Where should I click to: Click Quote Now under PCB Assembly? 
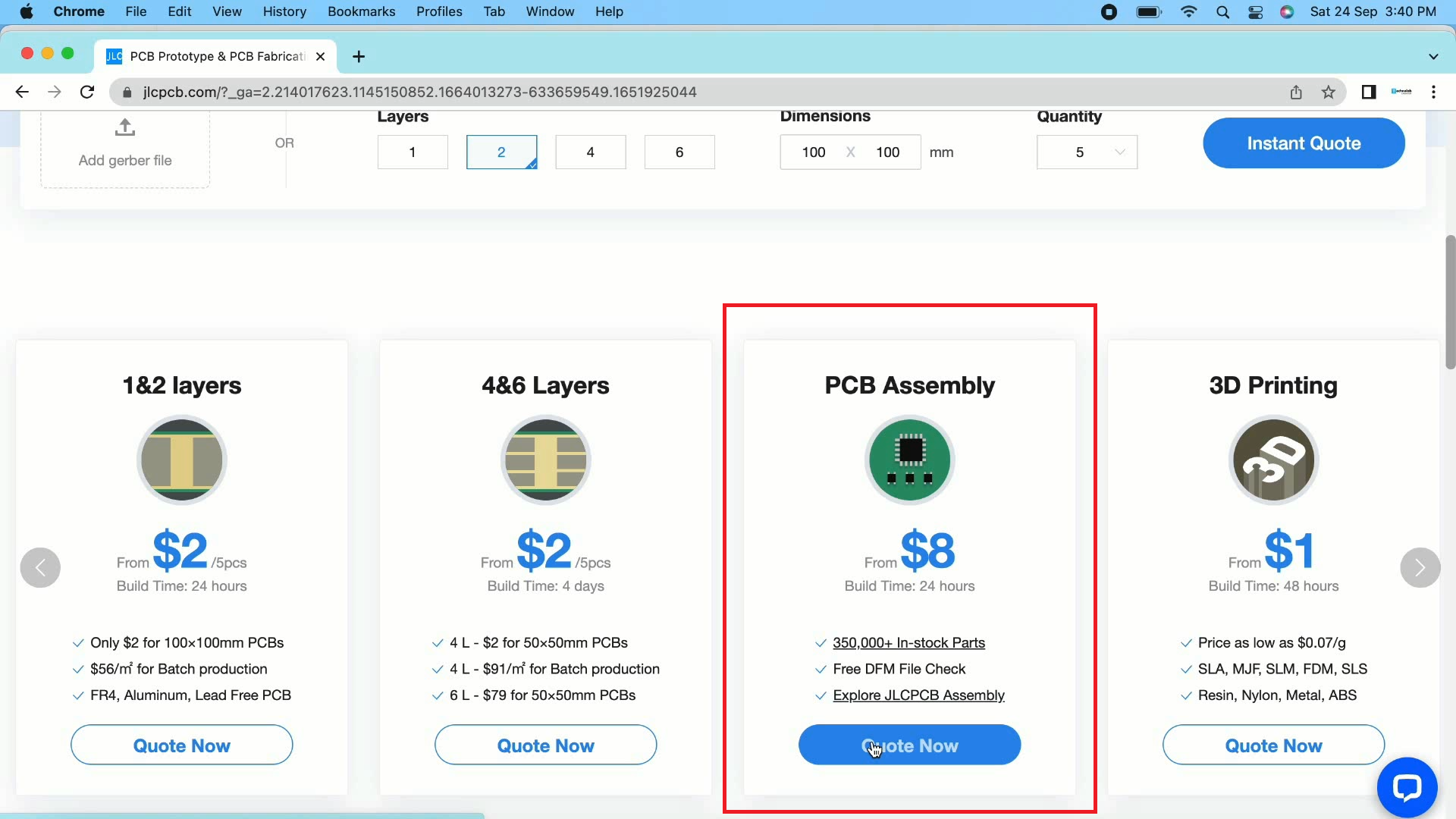pyautogui.click(x=910, y=745)
